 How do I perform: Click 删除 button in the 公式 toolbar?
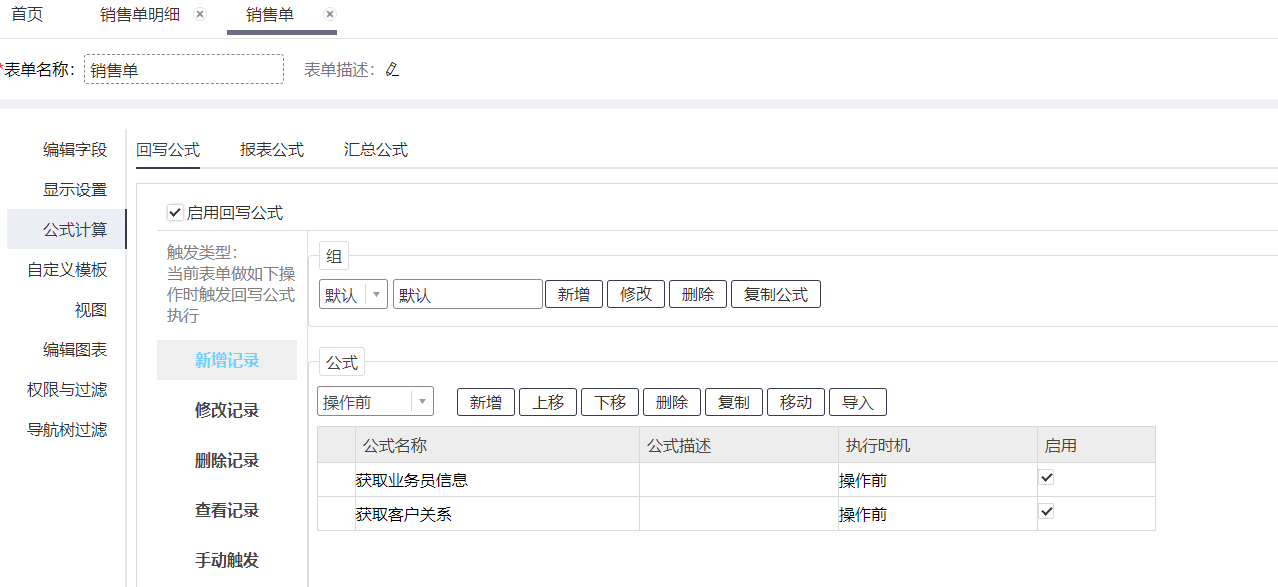pyautogui.click(x=672, y=402)
